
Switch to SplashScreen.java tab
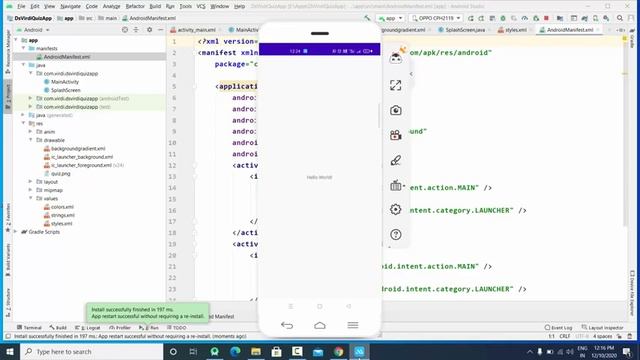(x=464, y=30)
